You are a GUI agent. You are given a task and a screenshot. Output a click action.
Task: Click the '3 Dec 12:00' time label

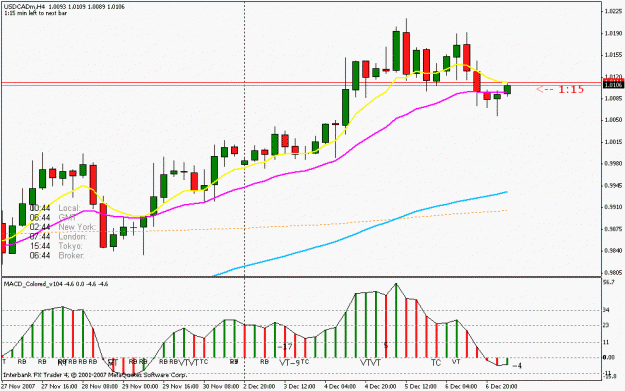point(300,387)
